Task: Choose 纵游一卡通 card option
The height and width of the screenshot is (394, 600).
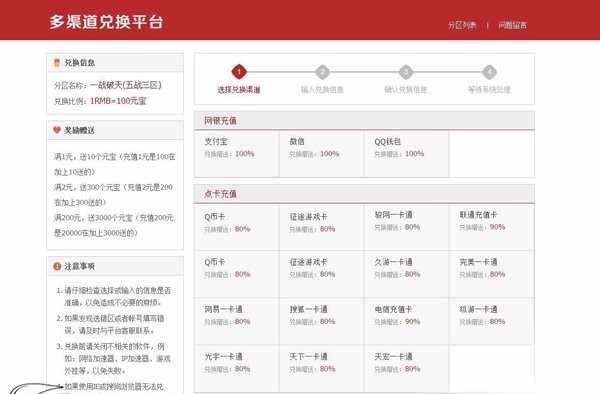Action: [x=492, y=321]
